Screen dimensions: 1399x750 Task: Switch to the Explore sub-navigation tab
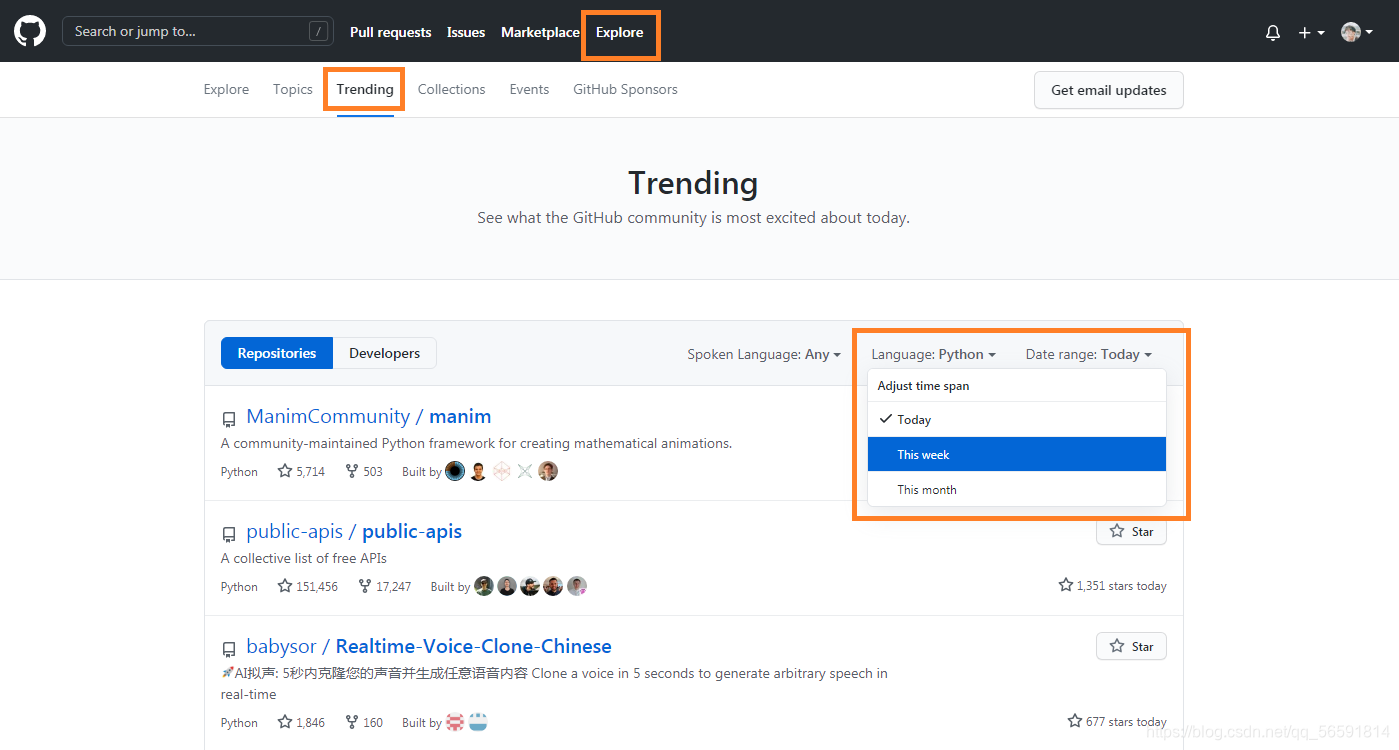[226, 89]
